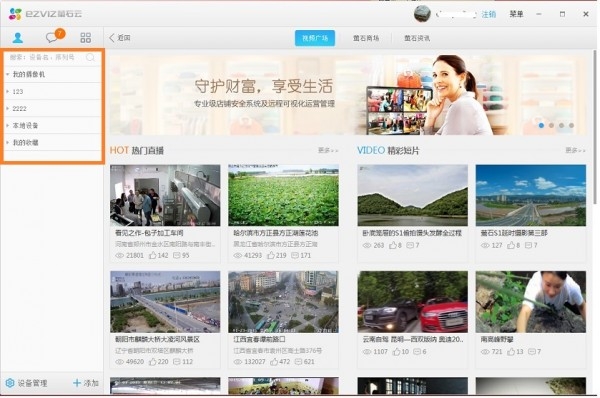600x398 pixels.
Task: Select the third banner carousel dot
Action: point(561,125)
